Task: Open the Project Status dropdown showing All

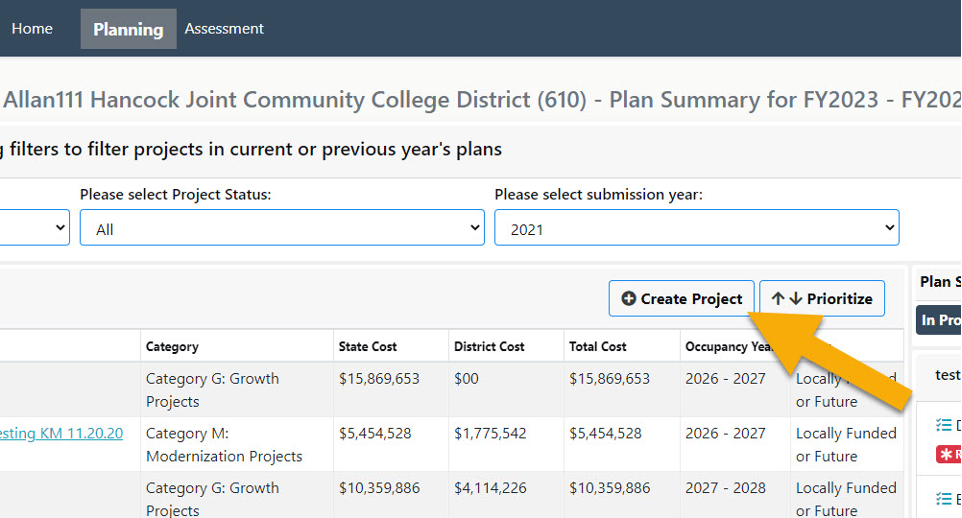Action: coord(282,228)
